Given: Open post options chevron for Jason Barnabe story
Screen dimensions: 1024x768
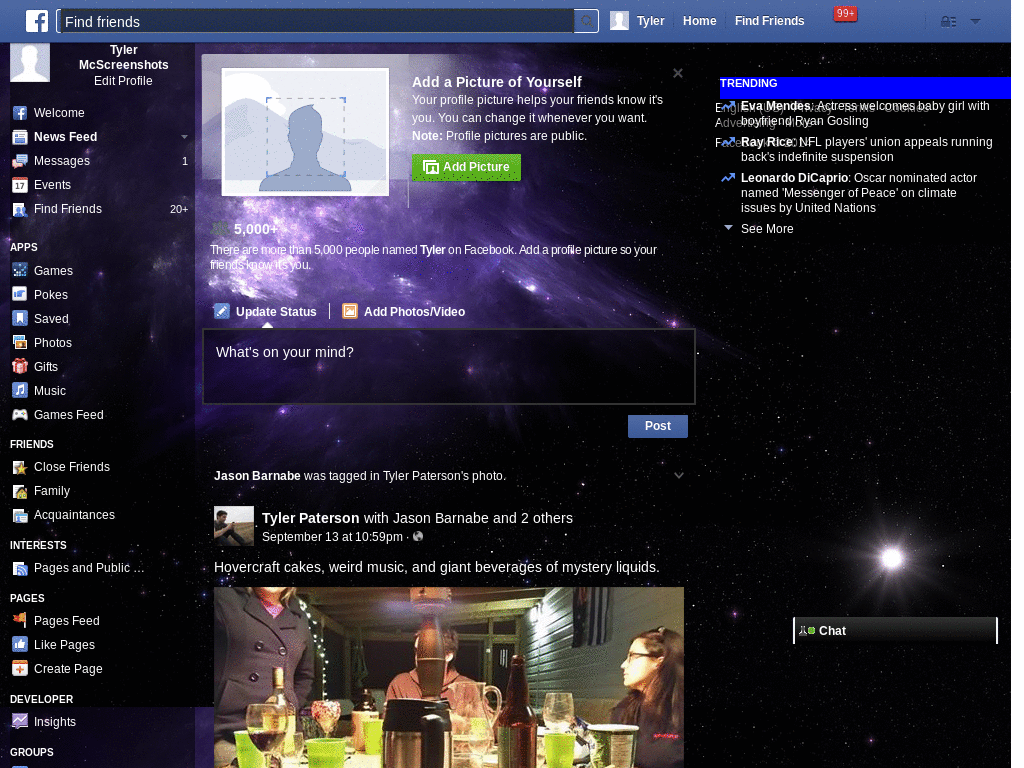Looking at the screenshot, I should [x=679, y=475].
